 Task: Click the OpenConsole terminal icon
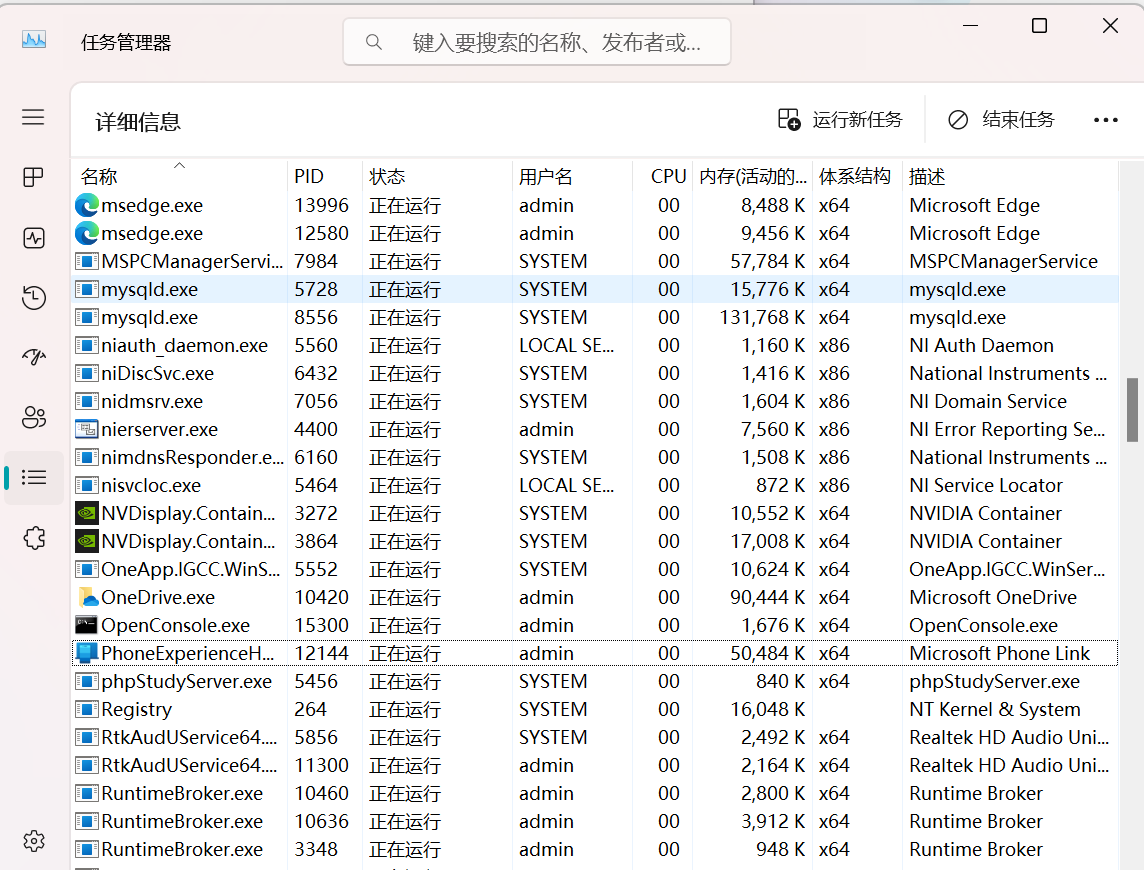[x=87, y=625]
